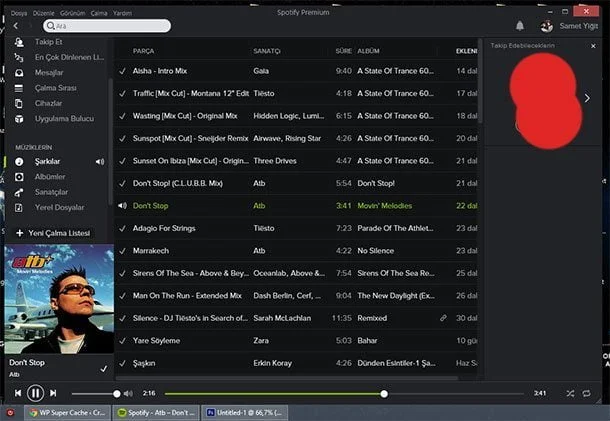Image resolution: width=610 pixels, height=421 pixels.
Task: Toggle saved checkmark for Adagio For Strings
Action: coord(122,228)
